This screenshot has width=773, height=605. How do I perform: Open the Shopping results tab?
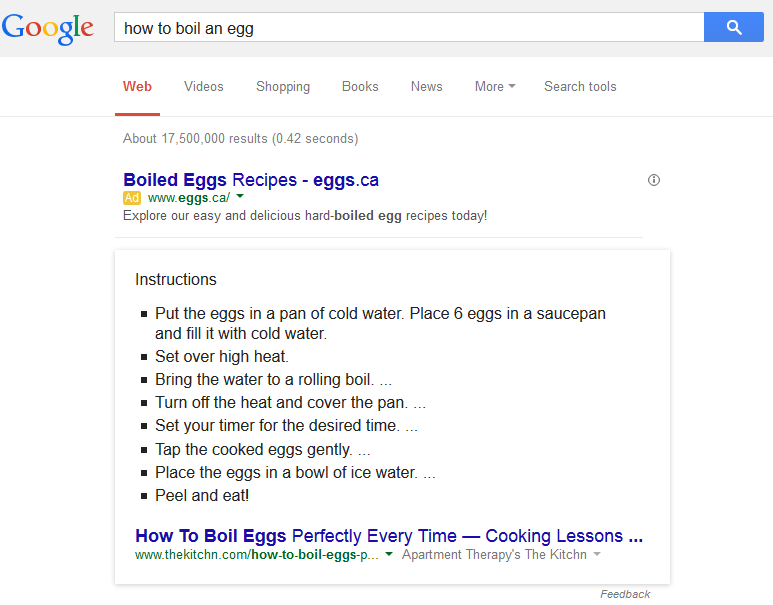(x=283, y=87)
